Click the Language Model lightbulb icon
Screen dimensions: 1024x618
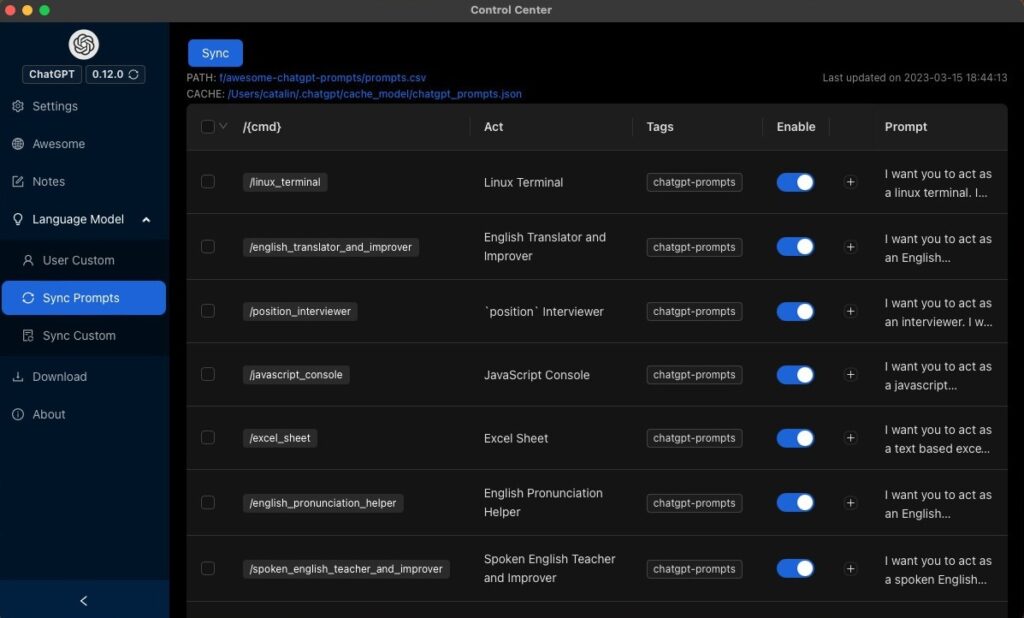(18, 220)
